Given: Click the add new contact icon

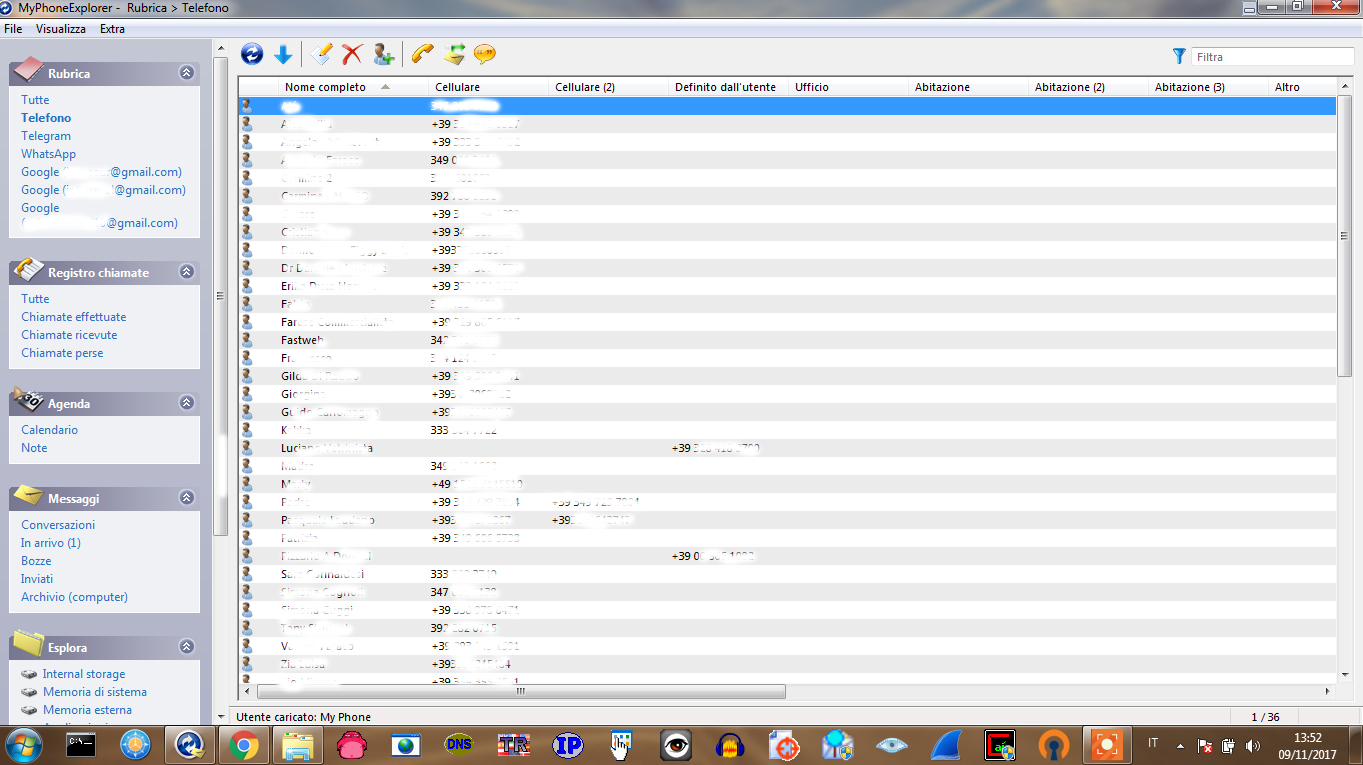Looking at the screenshot, I should (383, 54).
